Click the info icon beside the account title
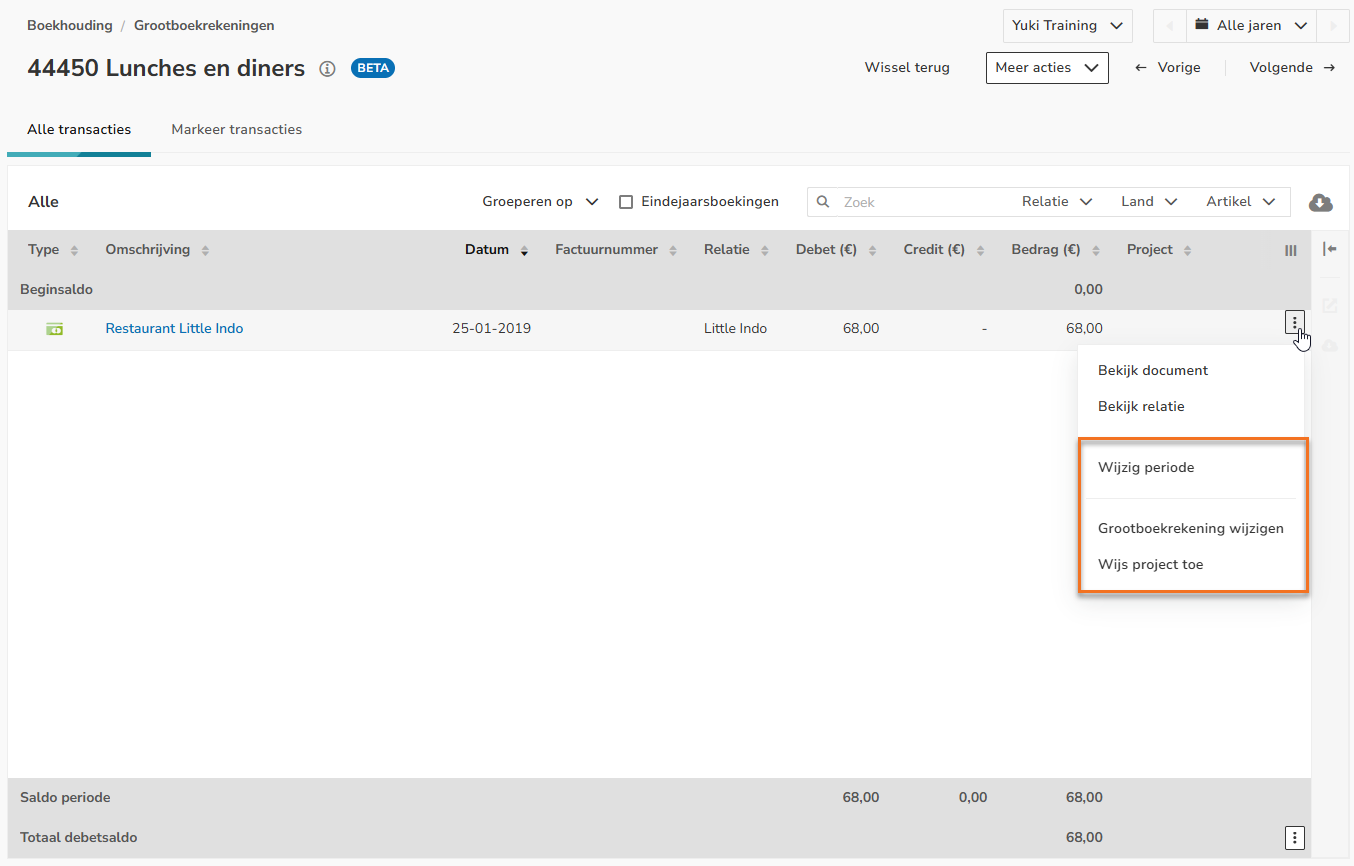Viewport: 1354px width, 866px height. (327, 69)
